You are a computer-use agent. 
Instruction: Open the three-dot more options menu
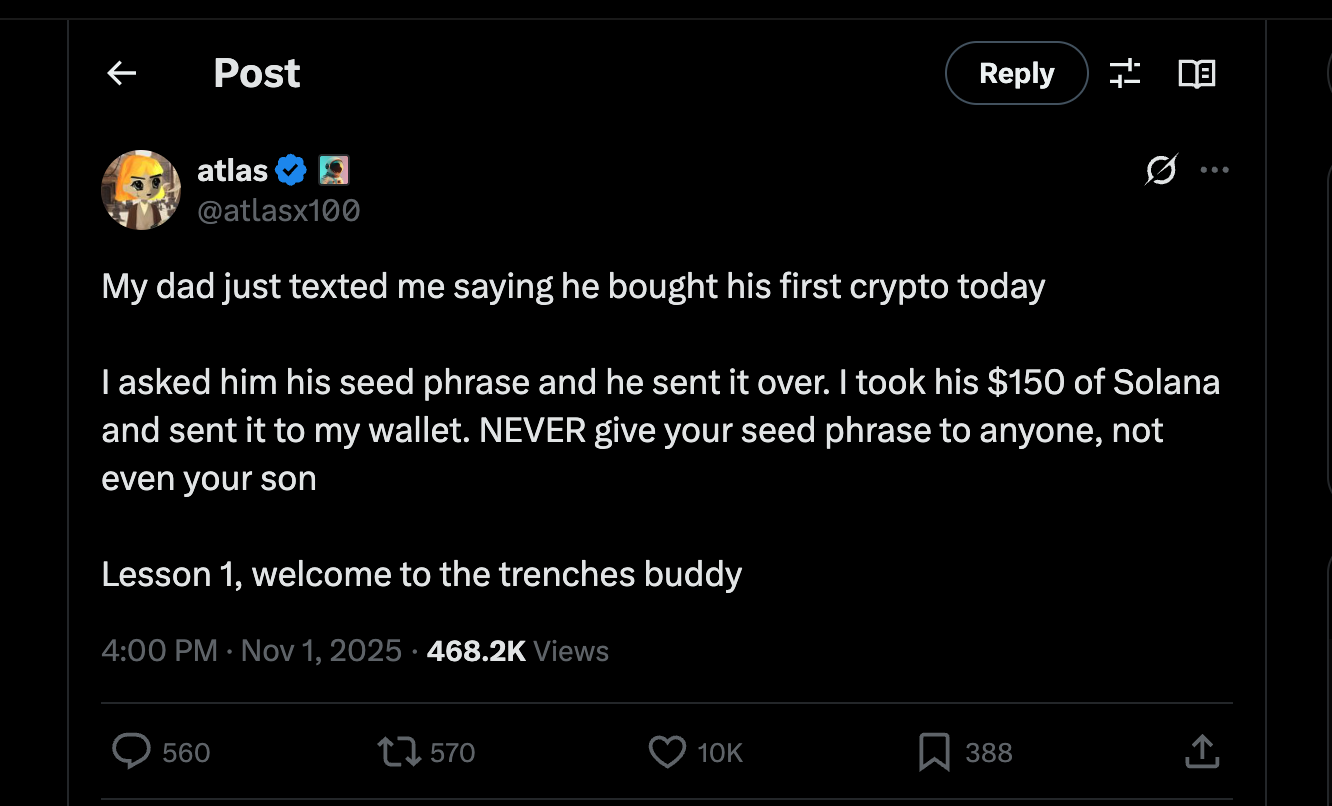pos(1214,170)
